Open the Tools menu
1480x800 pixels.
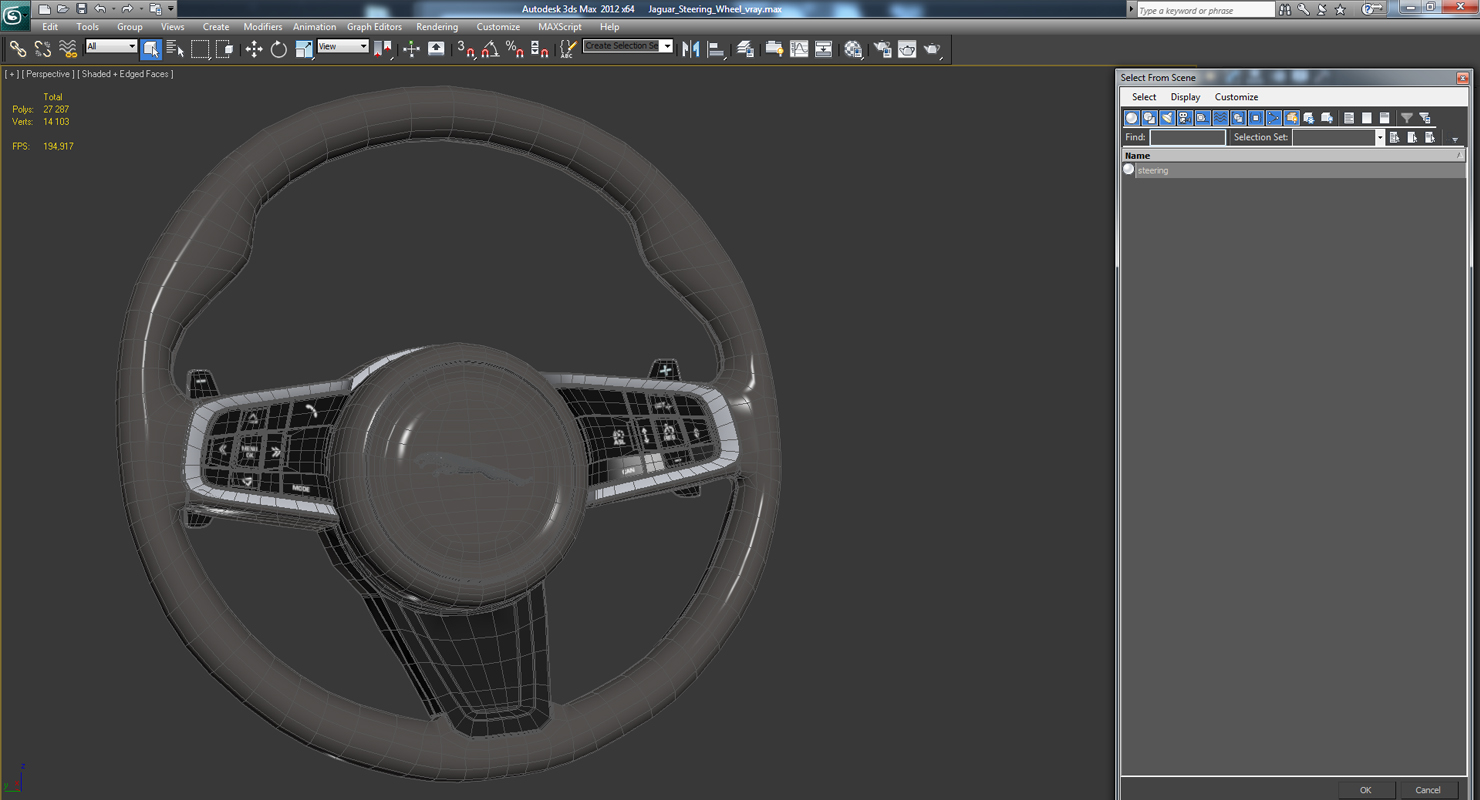[x=88, y=27]
